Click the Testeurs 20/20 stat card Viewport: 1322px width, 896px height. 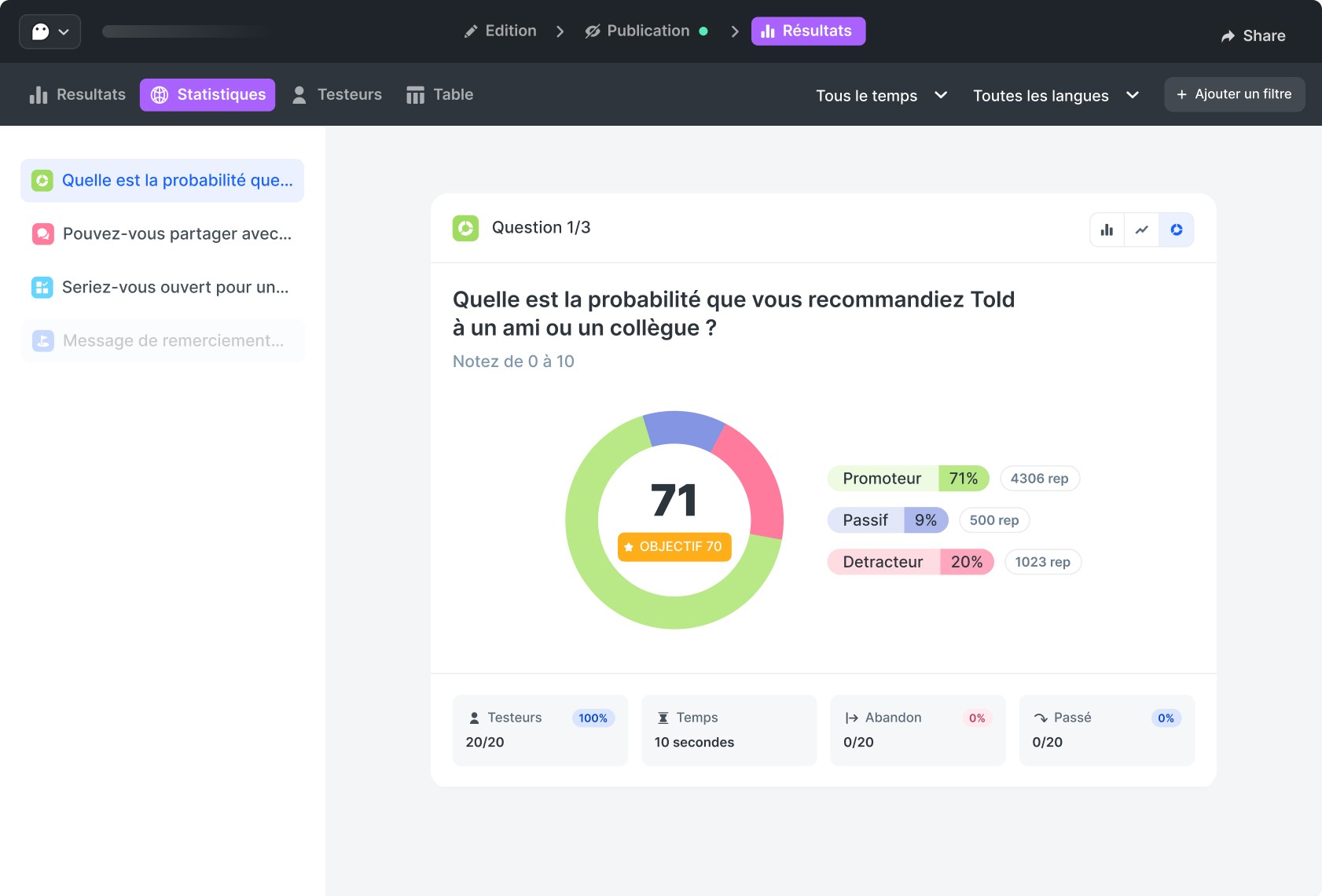[x=540, y=730]
